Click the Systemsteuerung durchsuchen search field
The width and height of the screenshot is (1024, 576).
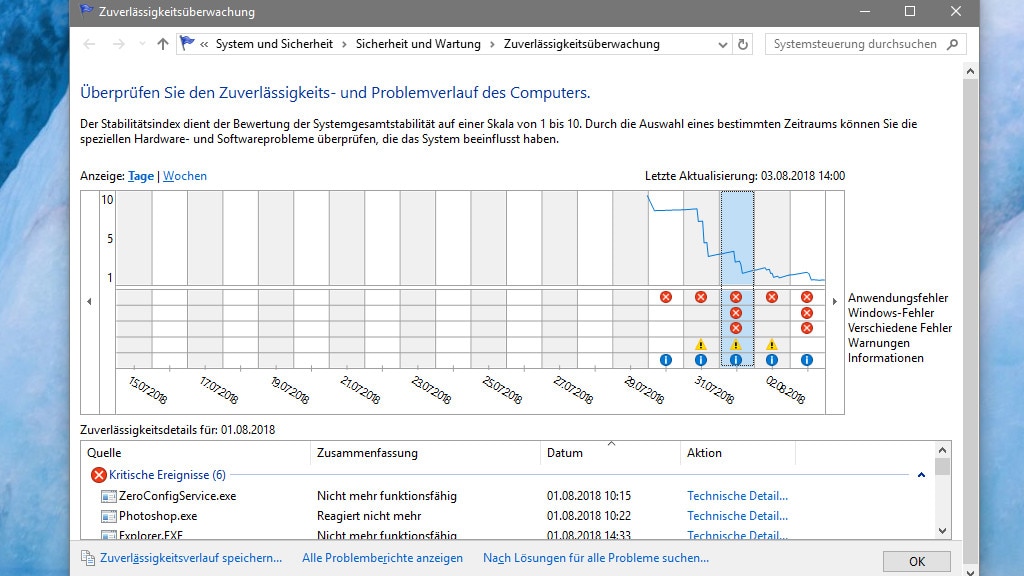click(x=865, y=44)
